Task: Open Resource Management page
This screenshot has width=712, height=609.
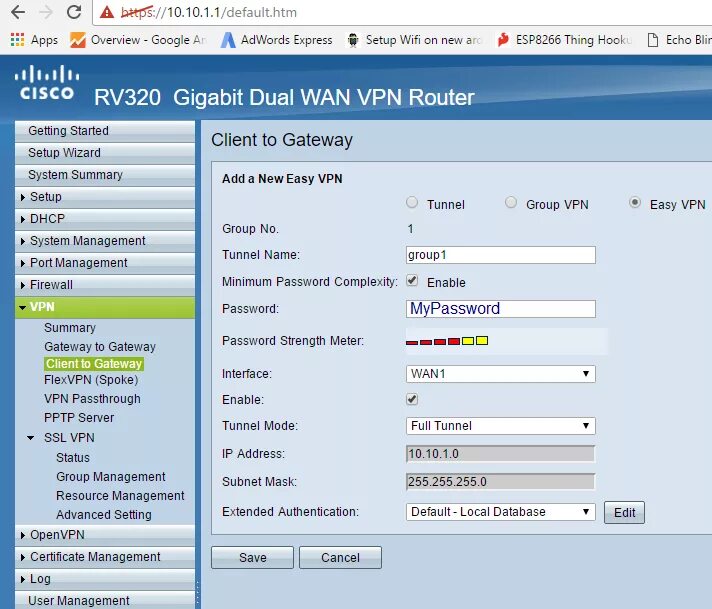Action: (120, 495)
